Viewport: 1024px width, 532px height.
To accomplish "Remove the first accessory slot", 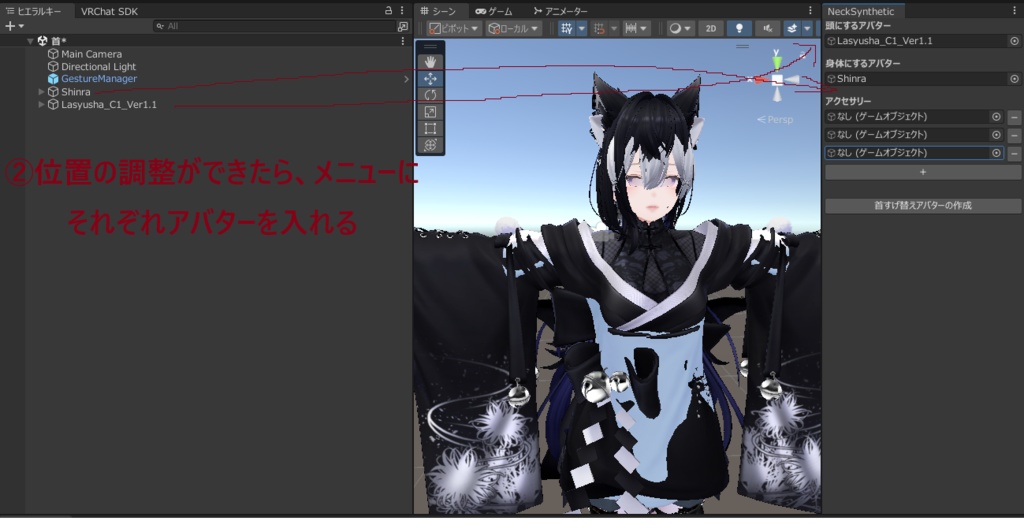I will (x=1014, y=117).
